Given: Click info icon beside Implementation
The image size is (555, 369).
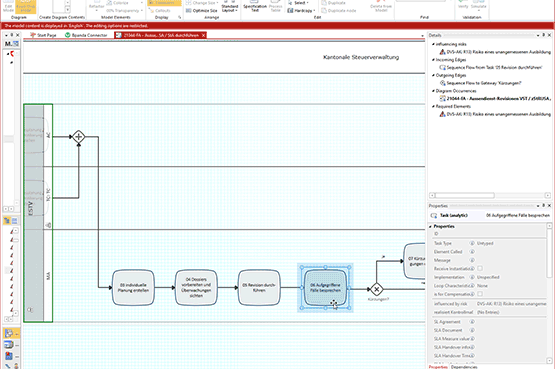Looking at the screenshot, I should [472, 277].
